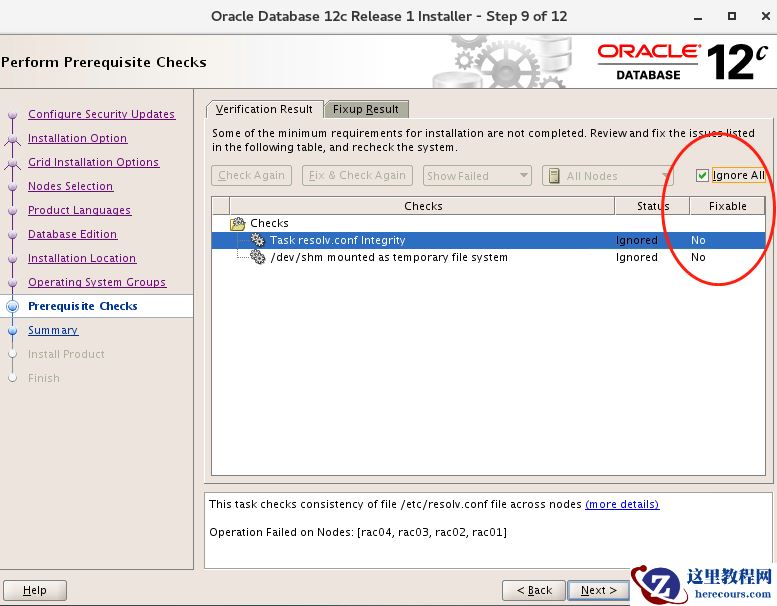Switch to the Verification Result tab

click(x=264, y=109)
